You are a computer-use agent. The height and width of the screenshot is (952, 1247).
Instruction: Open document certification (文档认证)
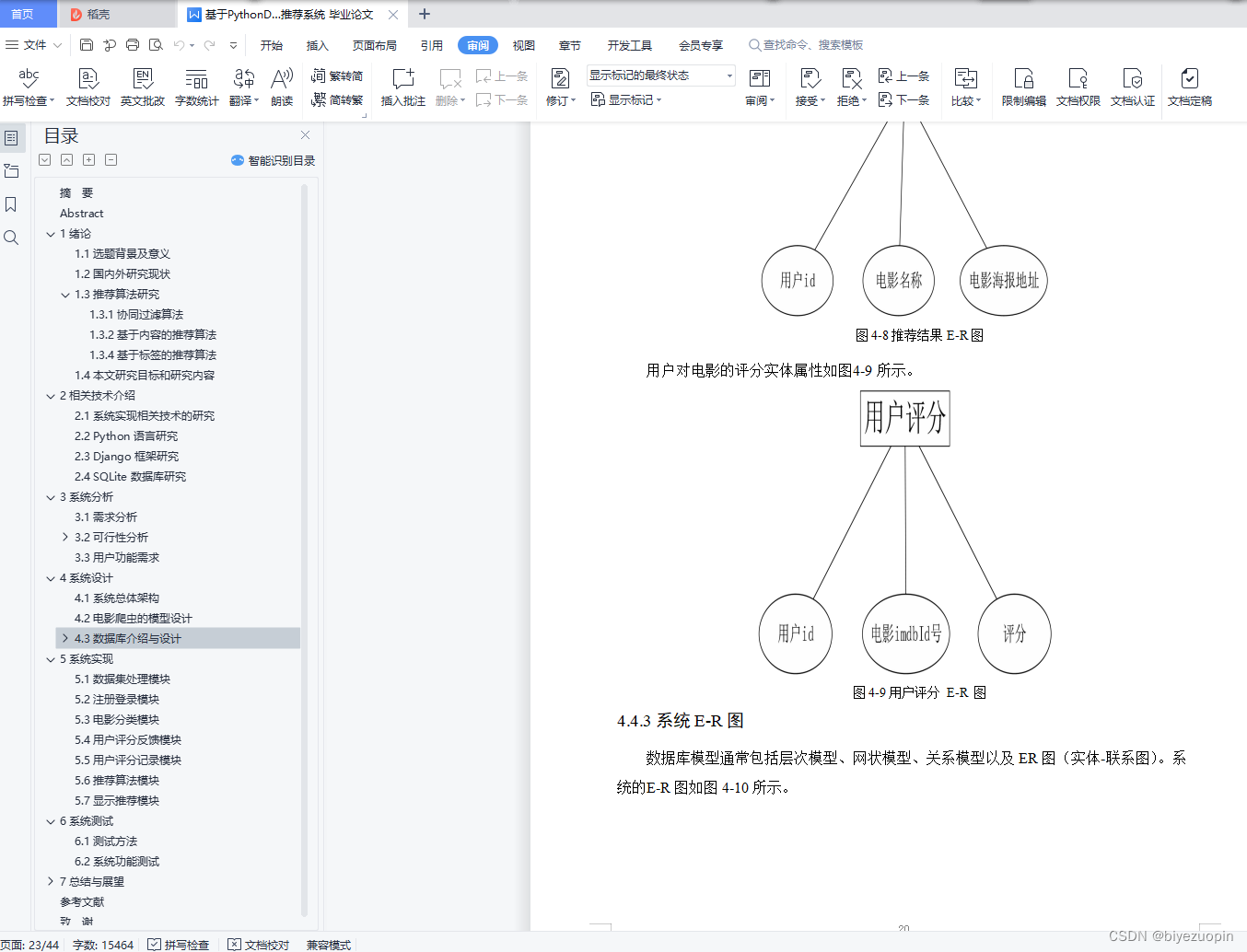1132,87
